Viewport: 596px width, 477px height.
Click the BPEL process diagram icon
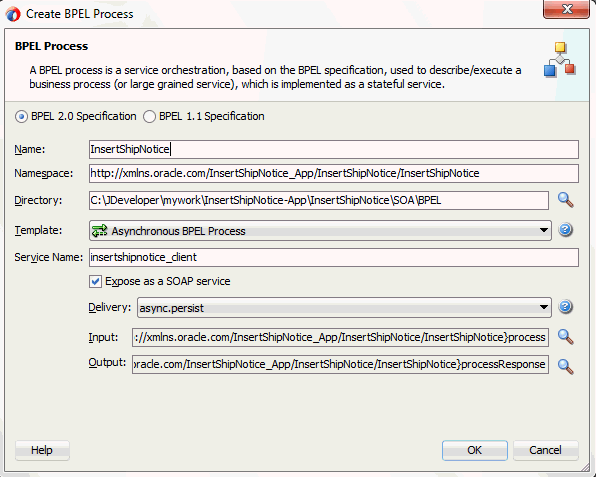pyautogui.click(x=560, y=60)
